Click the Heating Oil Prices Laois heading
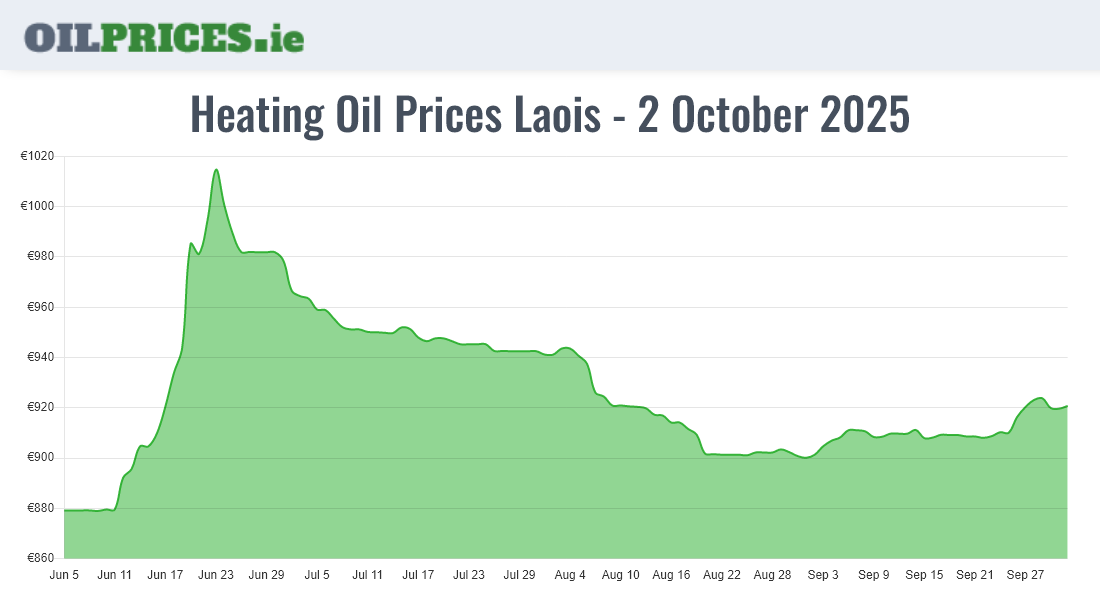 coord(549,115)
